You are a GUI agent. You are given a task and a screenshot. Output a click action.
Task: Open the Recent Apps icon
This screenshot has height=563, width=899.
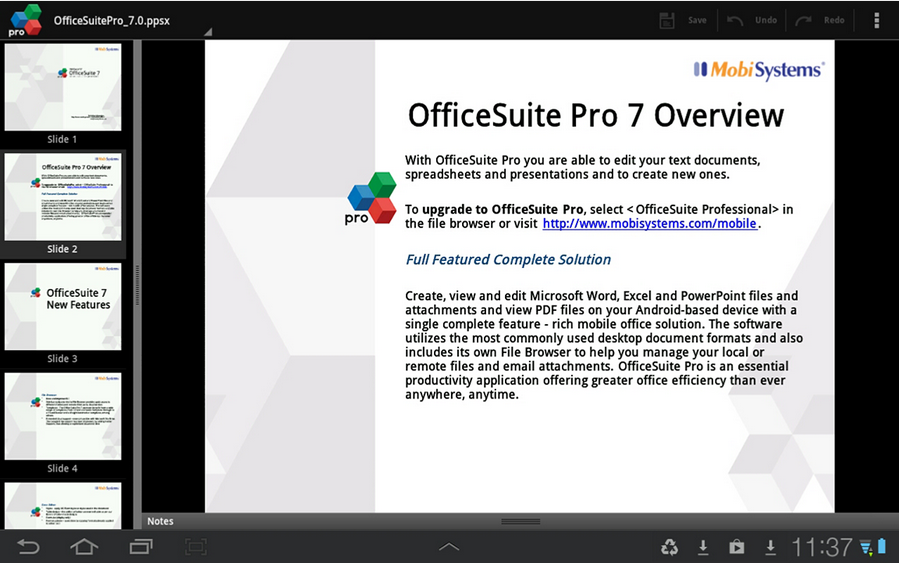tap(141, 547)
